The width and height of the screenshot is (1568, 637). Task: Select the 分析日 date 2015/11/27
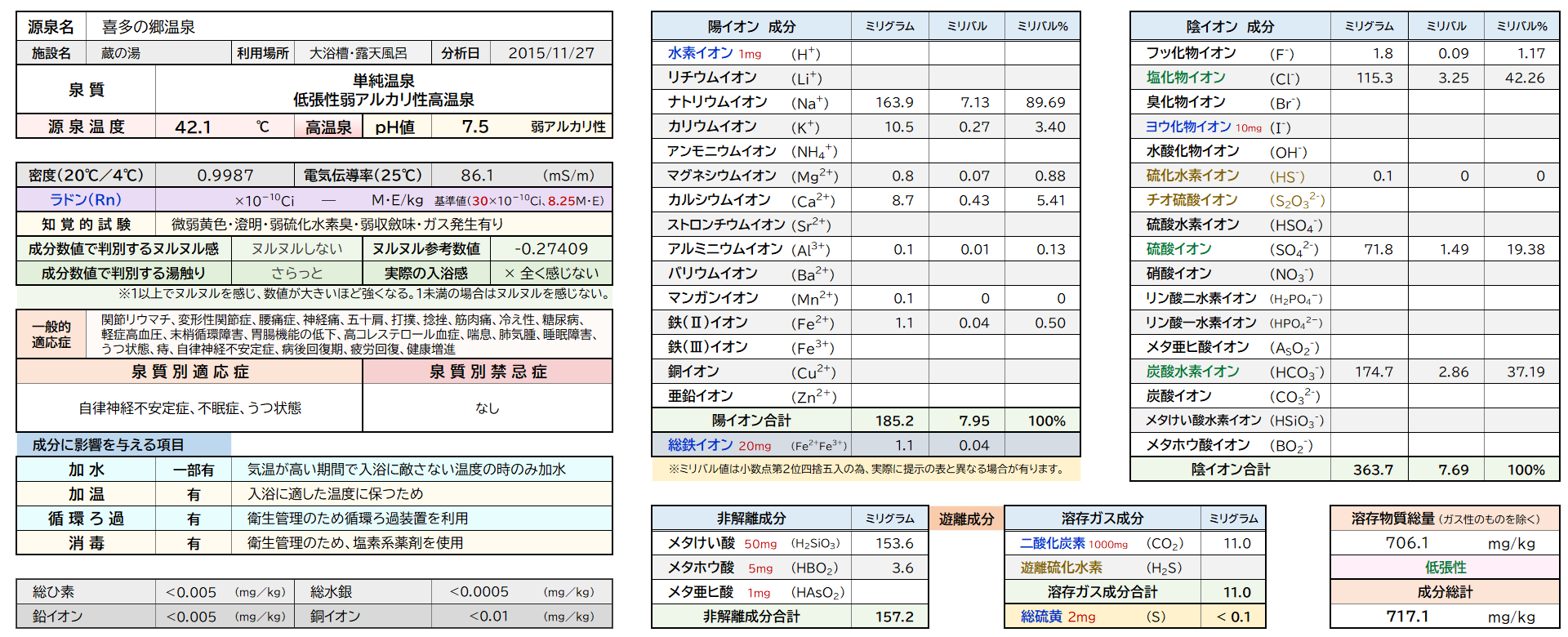pos(551,53)
